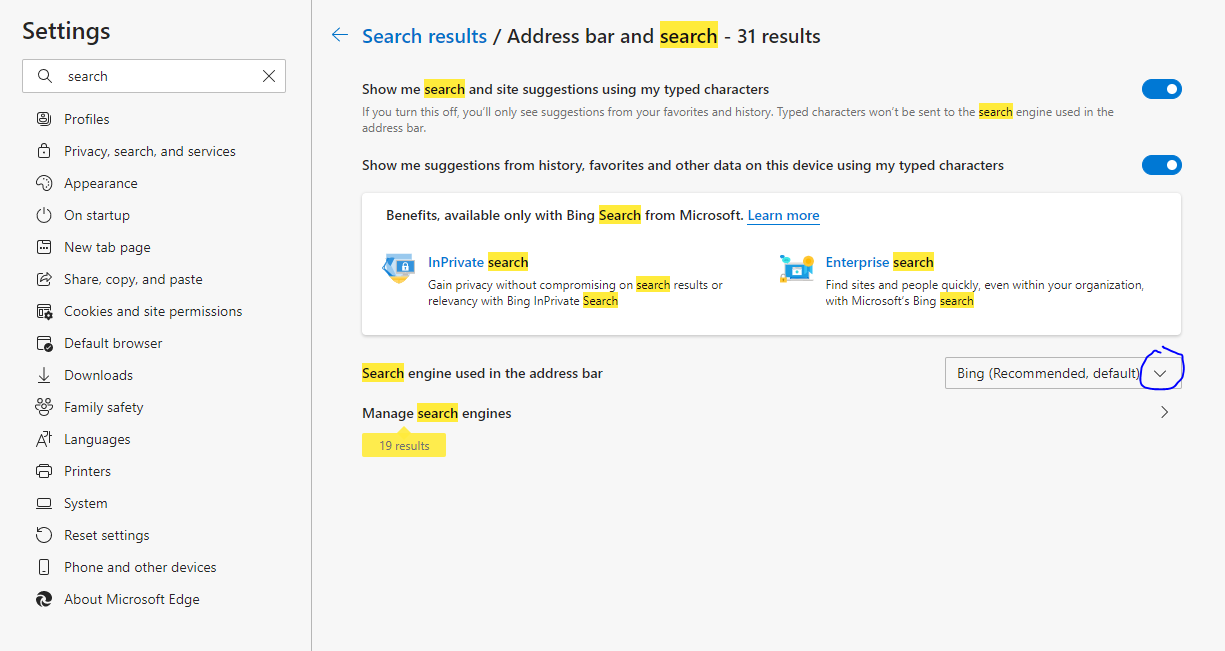This screenshot has height=651, width=1225.
Task: Select Printers in the sidebar
Action: pyautogui.click(x=87, y=471)
